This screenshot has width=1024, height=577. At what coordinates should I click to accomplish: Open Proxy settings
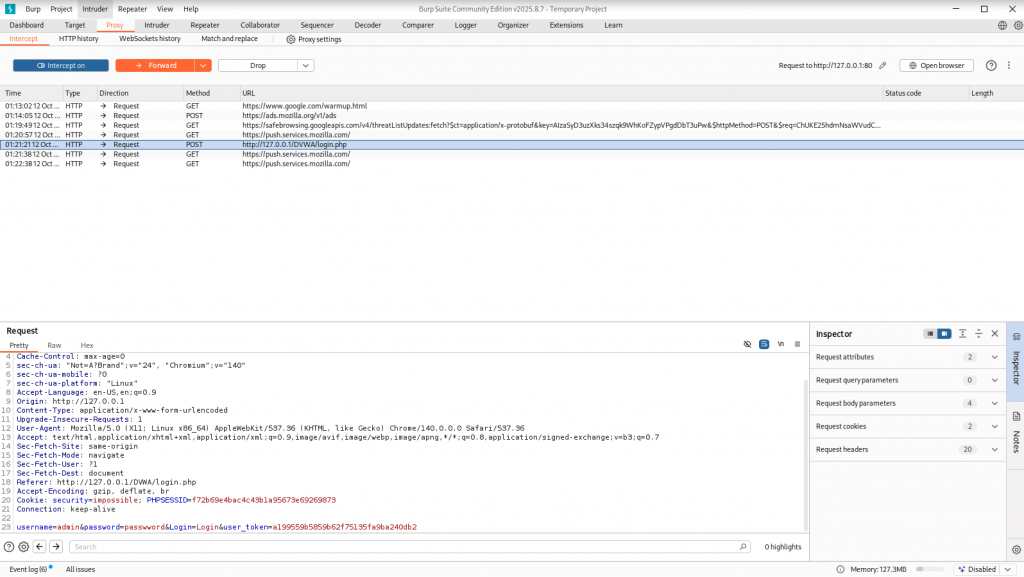(313, 39)
